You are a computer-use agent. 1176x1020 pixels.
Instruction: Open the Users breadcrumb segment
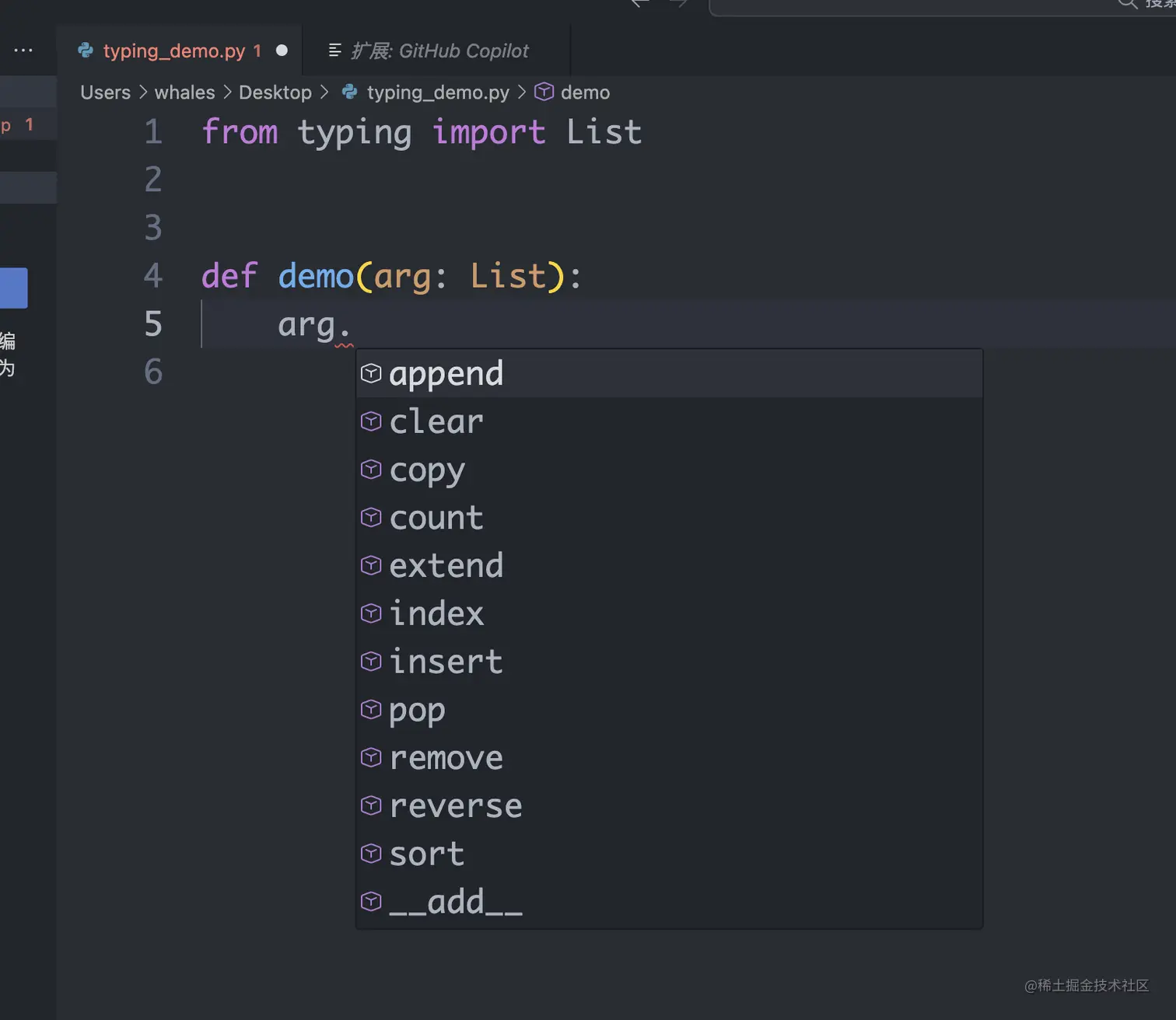tap(106, 93)
